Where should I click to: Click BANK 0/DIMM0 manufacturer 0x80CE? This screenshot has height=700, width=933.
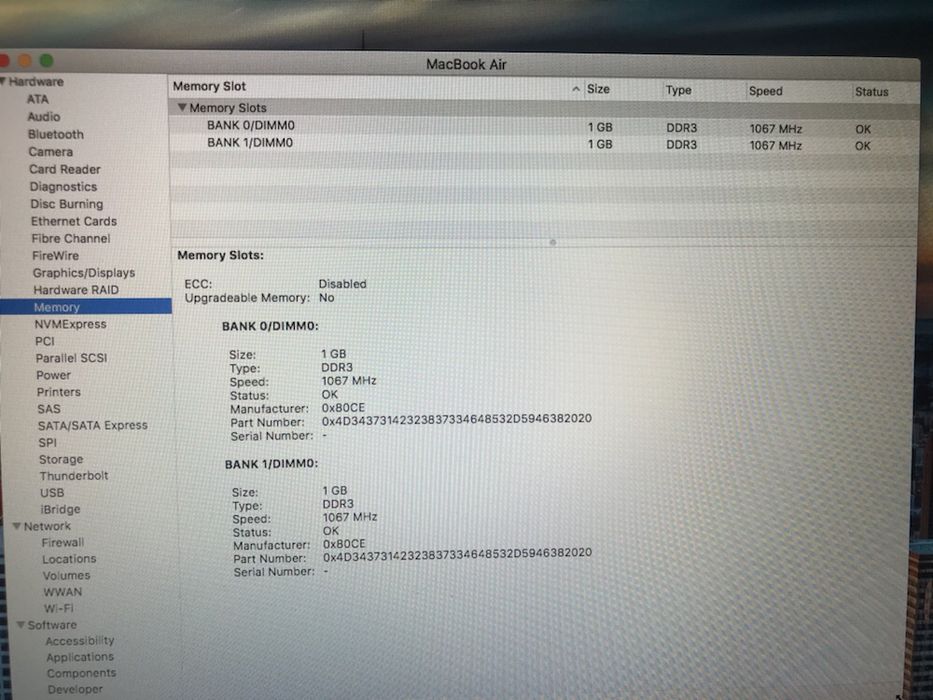click(343, 408)
